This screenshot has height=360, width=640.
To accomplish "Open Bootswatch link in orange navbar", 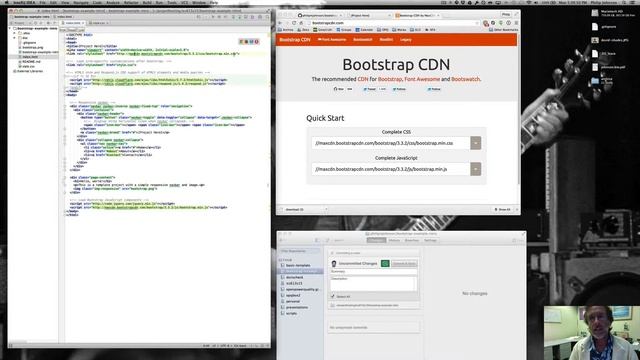I will click(362, 40).
